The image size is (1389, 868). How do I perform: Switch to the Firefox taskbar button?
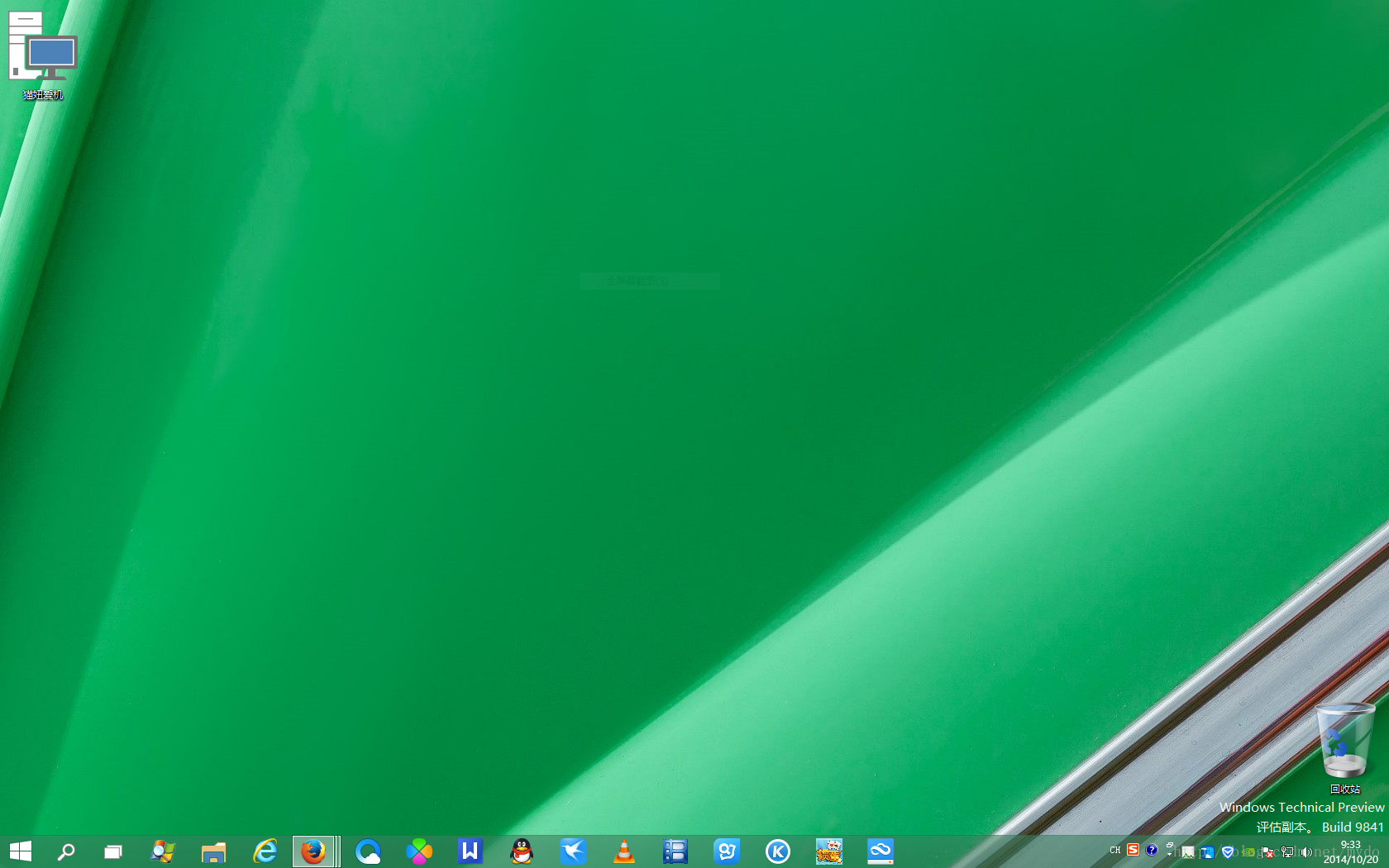313,851
